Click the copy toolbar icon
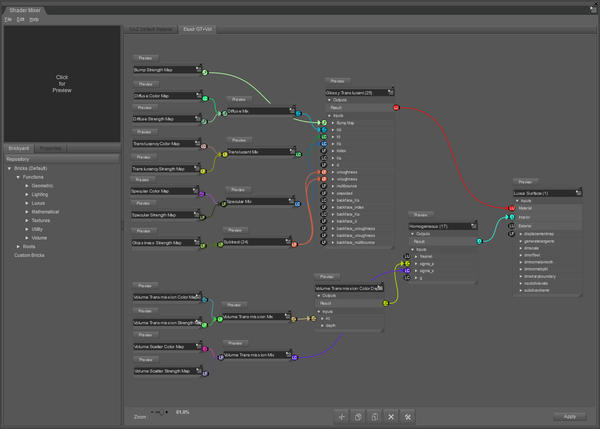This screenshot has width=600, height=429. click(358, 417)
